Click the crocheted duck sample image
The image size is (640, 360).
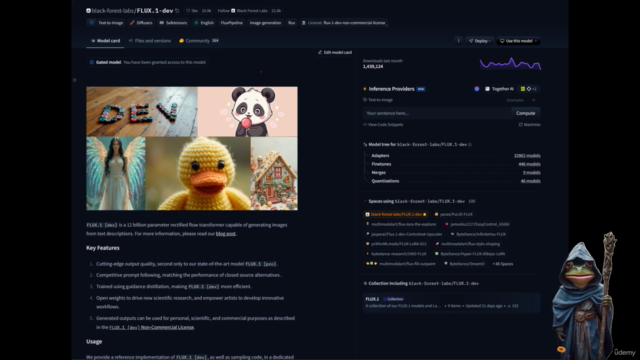(198, 173)
